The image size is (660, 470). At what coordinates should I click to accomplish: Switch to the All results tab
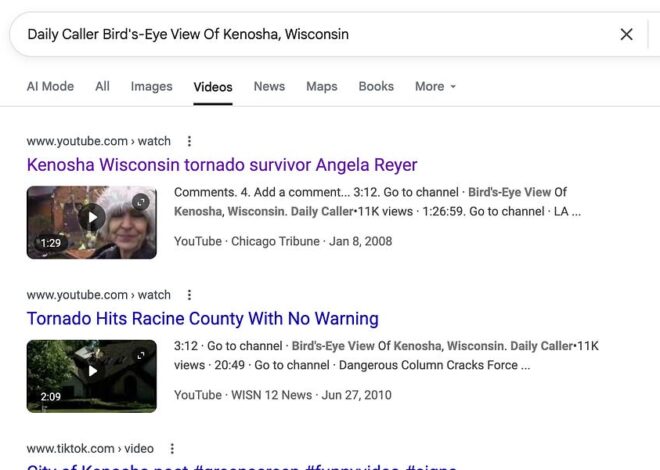pos(102,86)
